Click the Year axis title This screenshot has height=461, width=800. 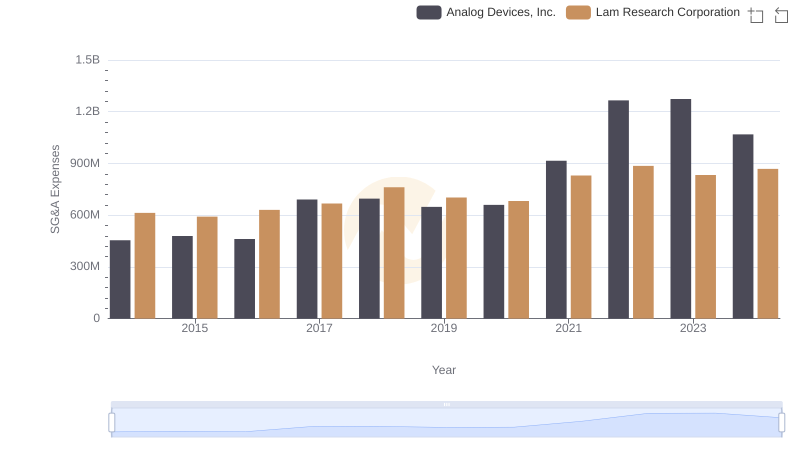coord(444,370)
